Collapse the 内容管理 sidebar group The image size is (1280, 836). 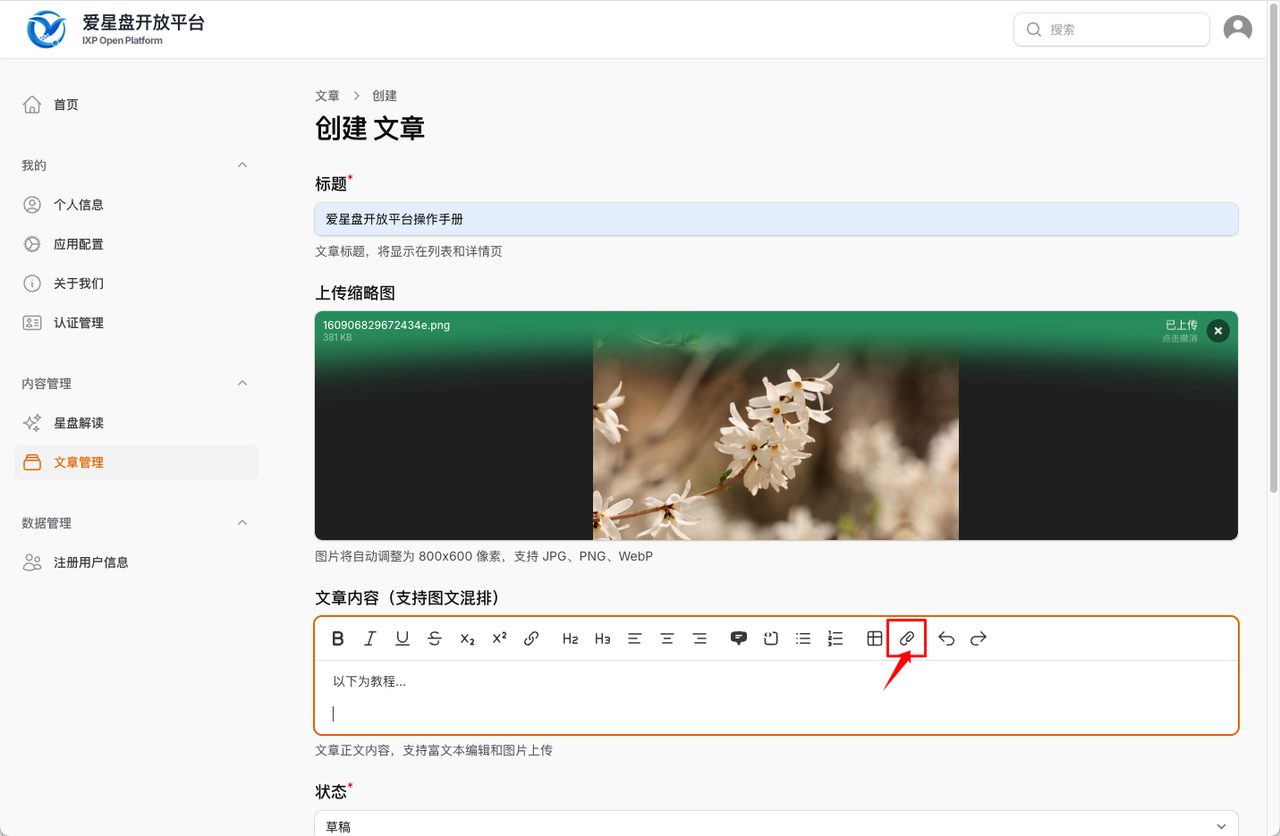pyautogui.click(x=242, y=384)
